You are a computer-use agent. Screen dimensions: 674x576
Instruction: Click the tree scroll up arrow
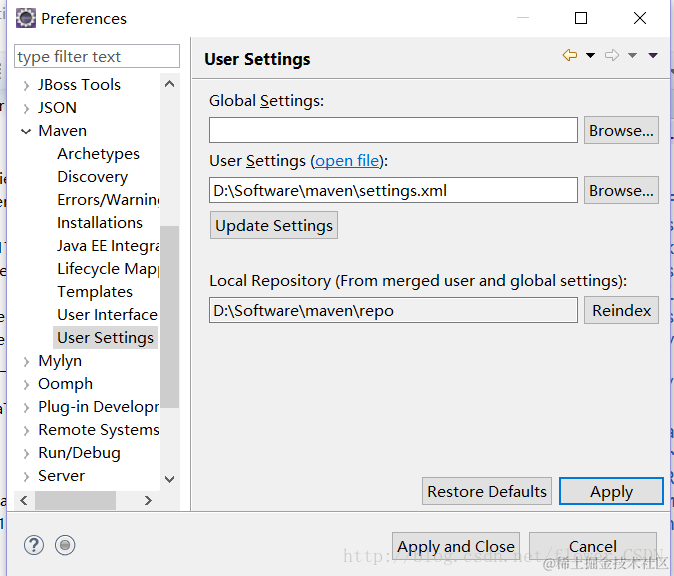click(x=169, y=84)
